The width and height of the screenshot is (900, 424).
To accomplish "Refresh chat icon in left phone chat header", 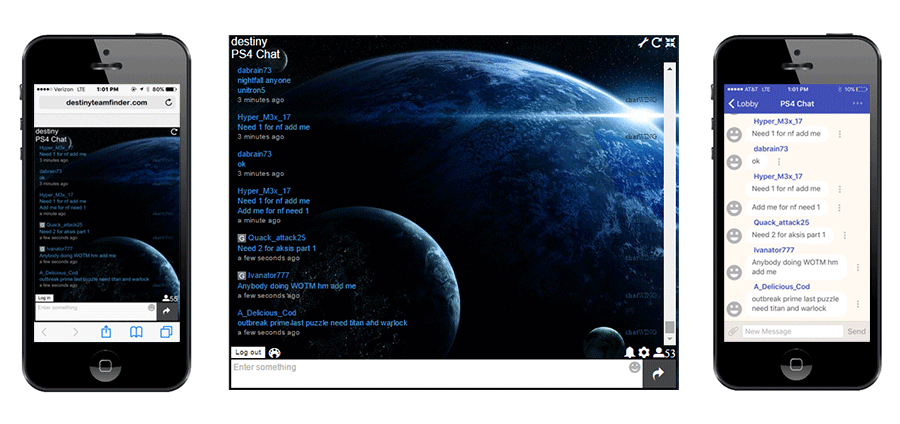I will [174, 132].
